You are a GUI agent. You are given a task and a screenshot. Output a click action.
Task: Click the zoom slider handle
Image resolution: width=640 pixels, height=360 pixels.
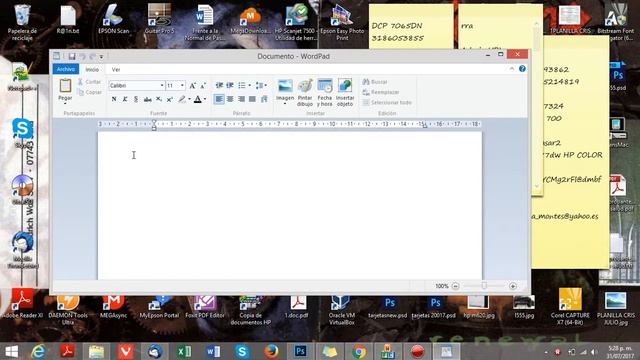tap(484, 286)
